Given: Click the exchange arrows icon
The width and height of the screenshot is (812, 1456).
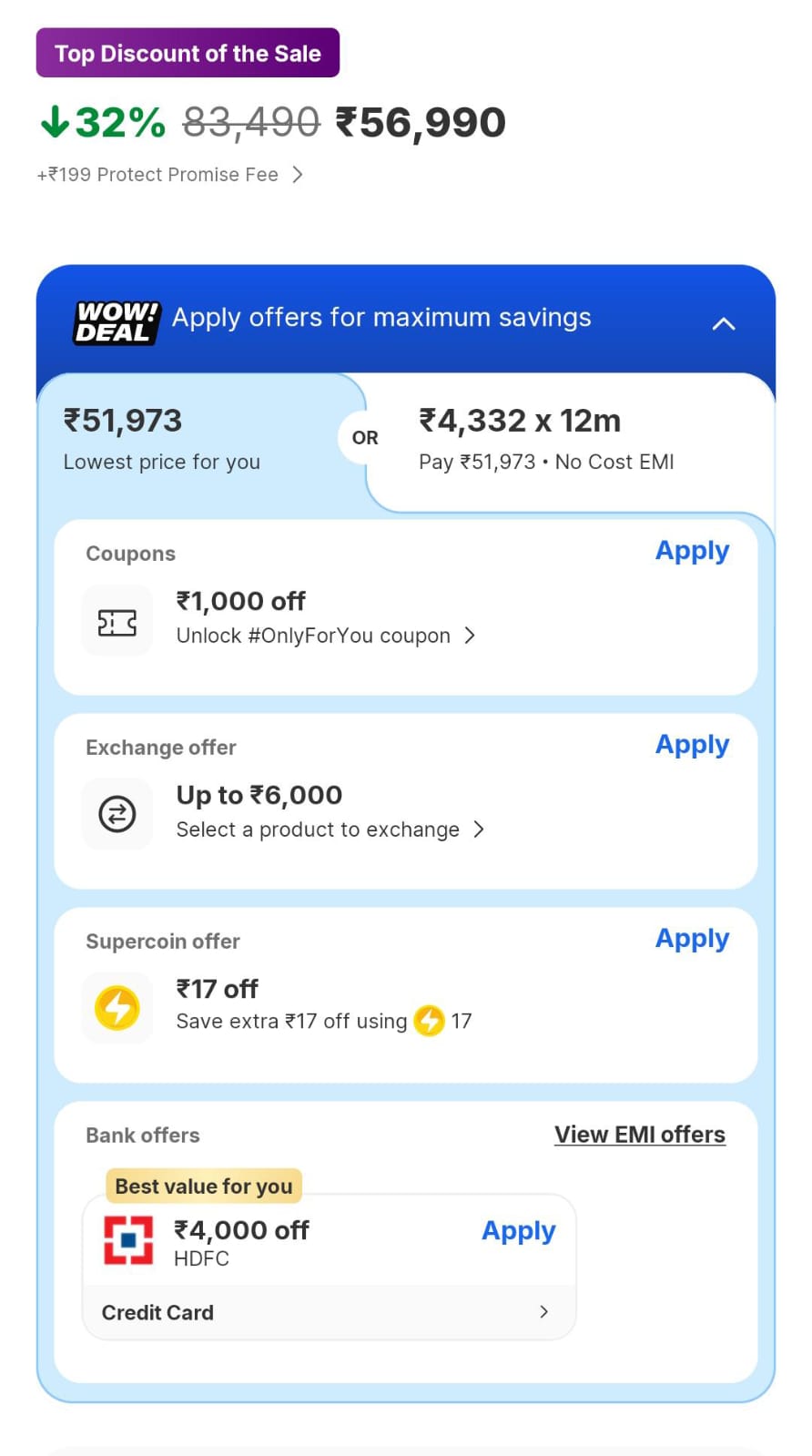Looking at the screenshot, I should click(117, 814).
